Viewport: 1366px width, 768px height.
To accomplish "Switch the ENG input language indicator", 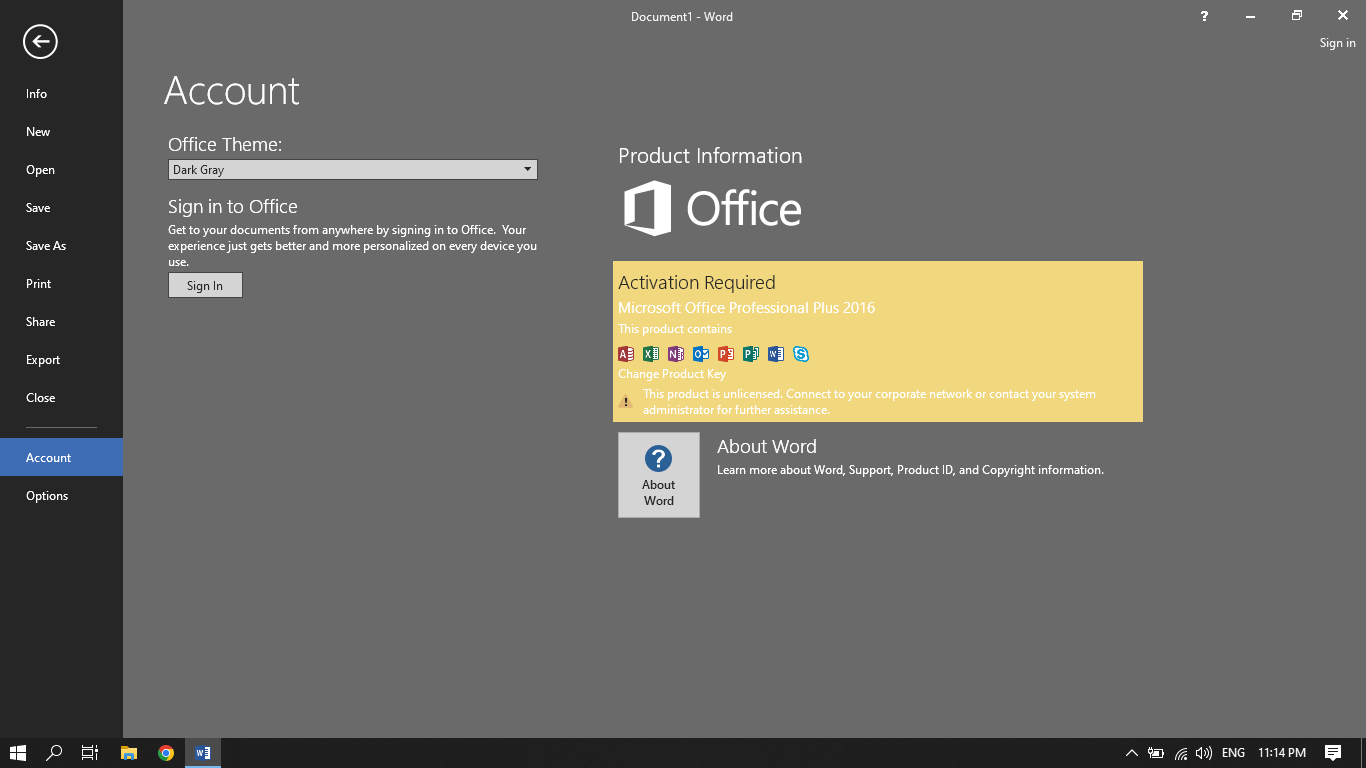I will (1233, 753).
